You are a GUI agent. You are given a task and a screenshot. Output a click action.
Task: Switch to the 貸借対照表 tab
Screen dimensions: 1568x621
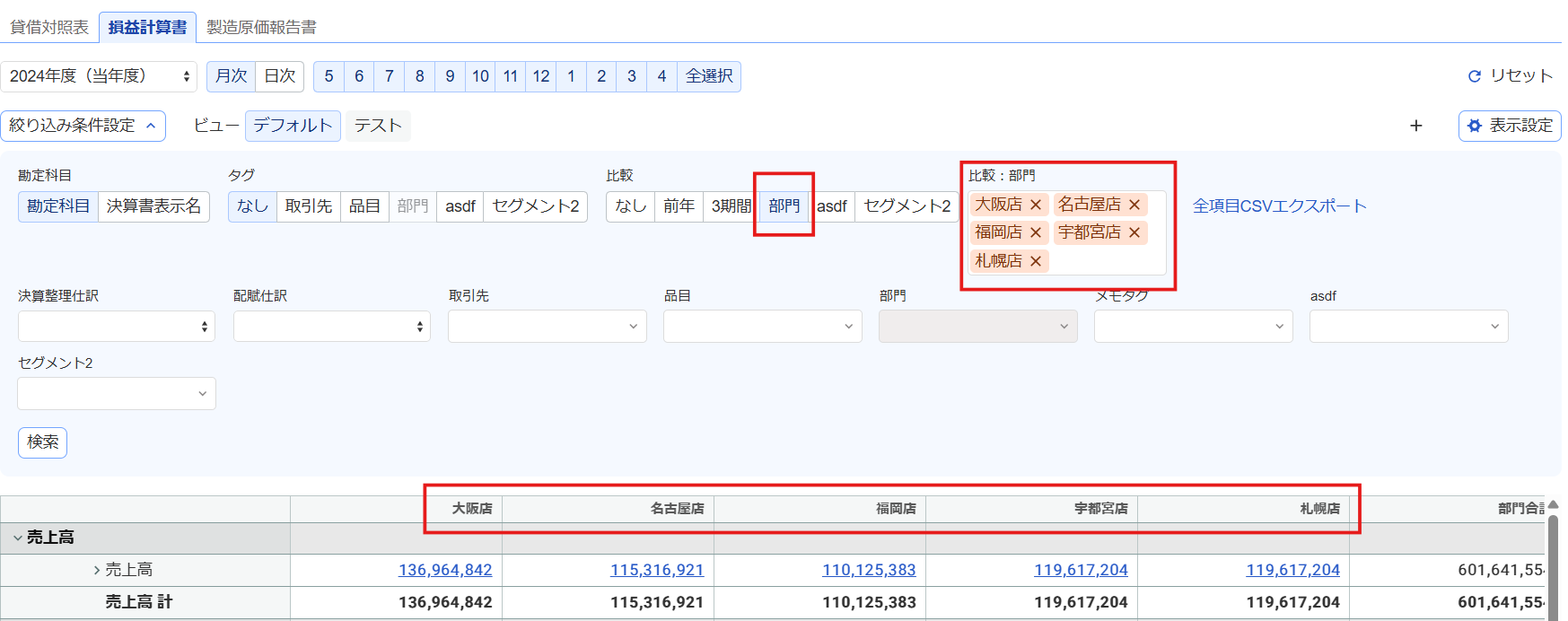(x=49, y=27)
